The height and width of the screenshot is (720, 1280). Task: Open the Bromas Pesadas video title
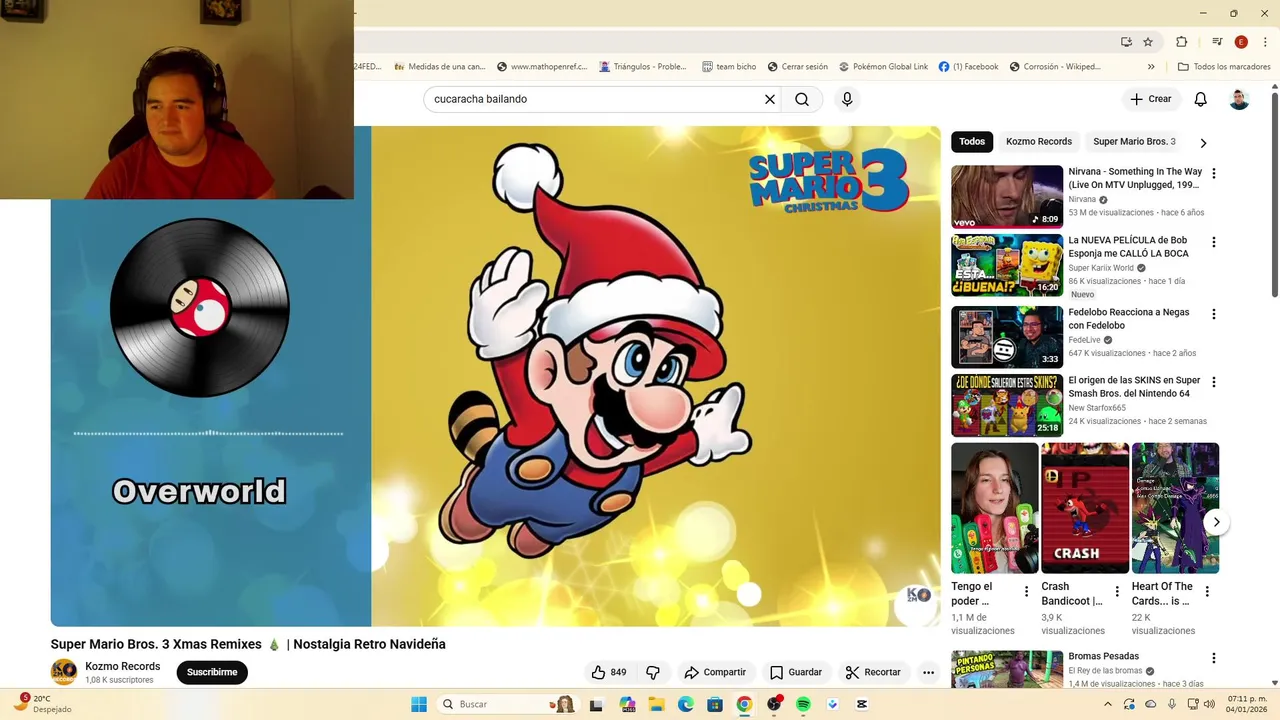1103,657
